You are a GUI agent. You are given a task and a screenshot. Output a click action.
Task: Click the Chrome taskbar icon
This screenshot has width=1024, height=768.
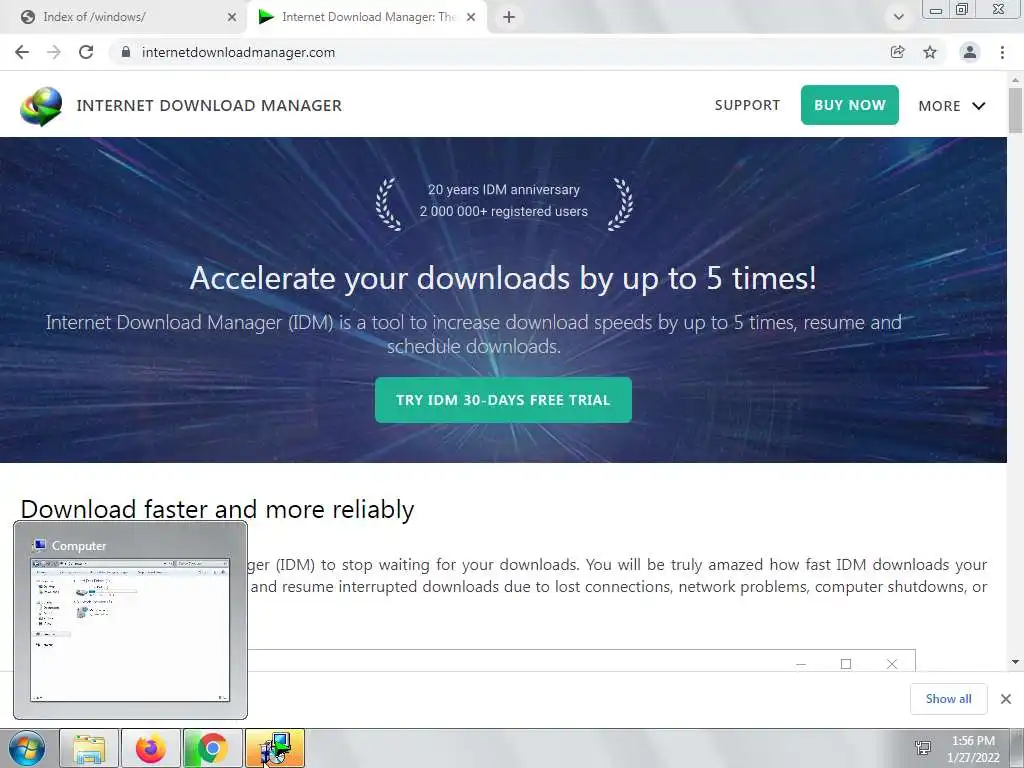[212, 748]
